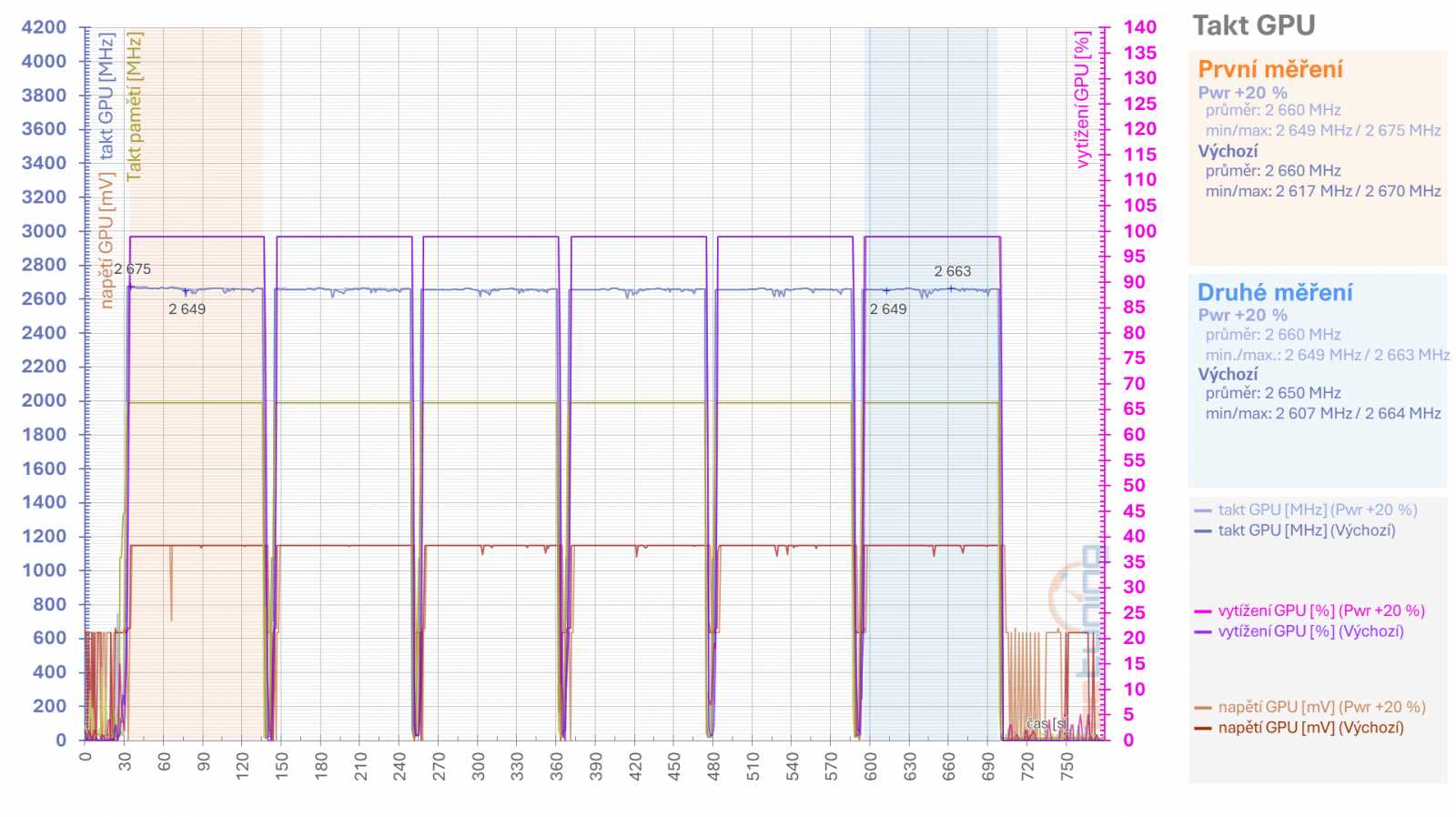Click legend swatch for takt GPU (Výchozí)
This screenshot has width=1456, height=817.
tap(1203, 530)
